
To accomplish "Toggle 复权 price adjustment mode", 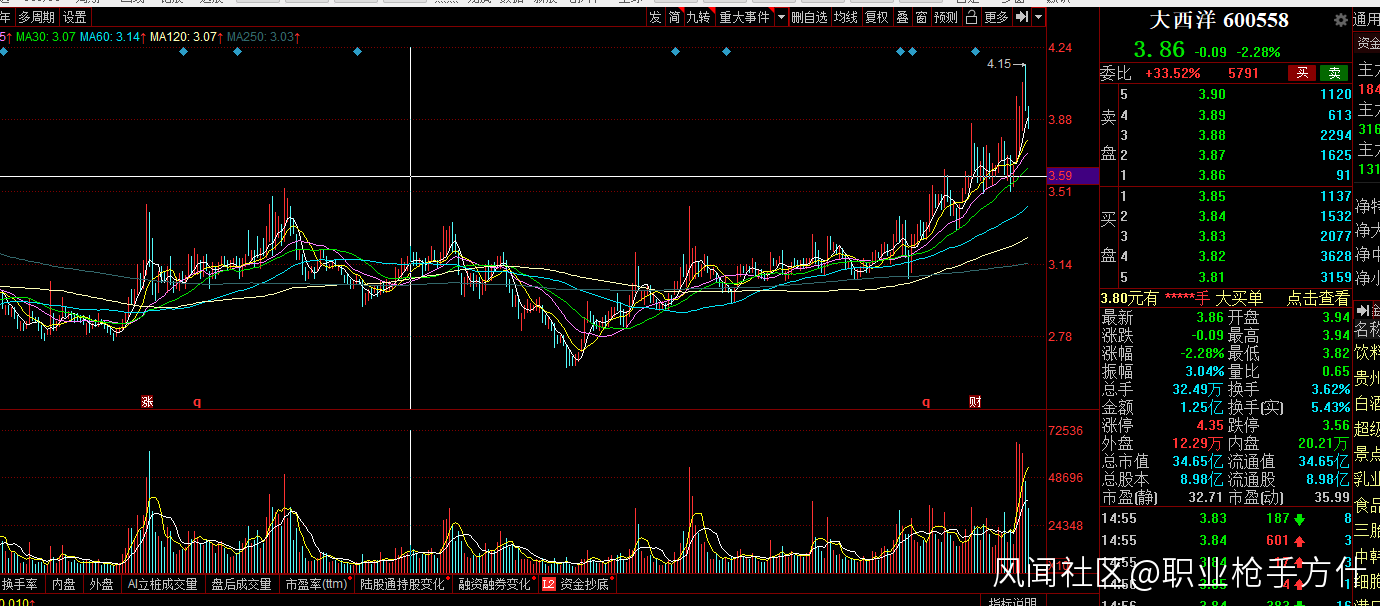I will point(876,17).
